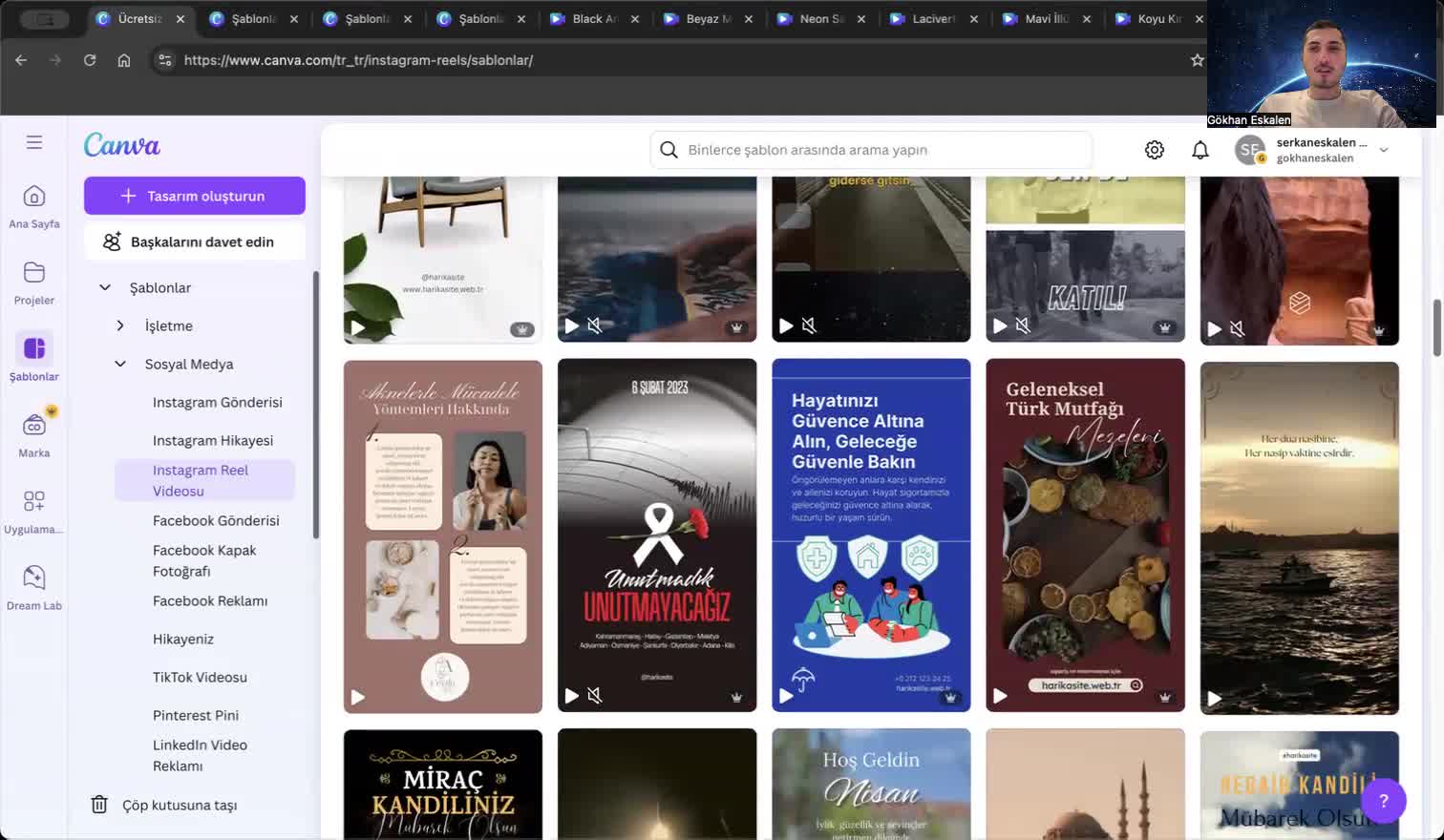Open Marka brand icon
The width and height of the screenshot is (1444, 840).
point(34,425)
